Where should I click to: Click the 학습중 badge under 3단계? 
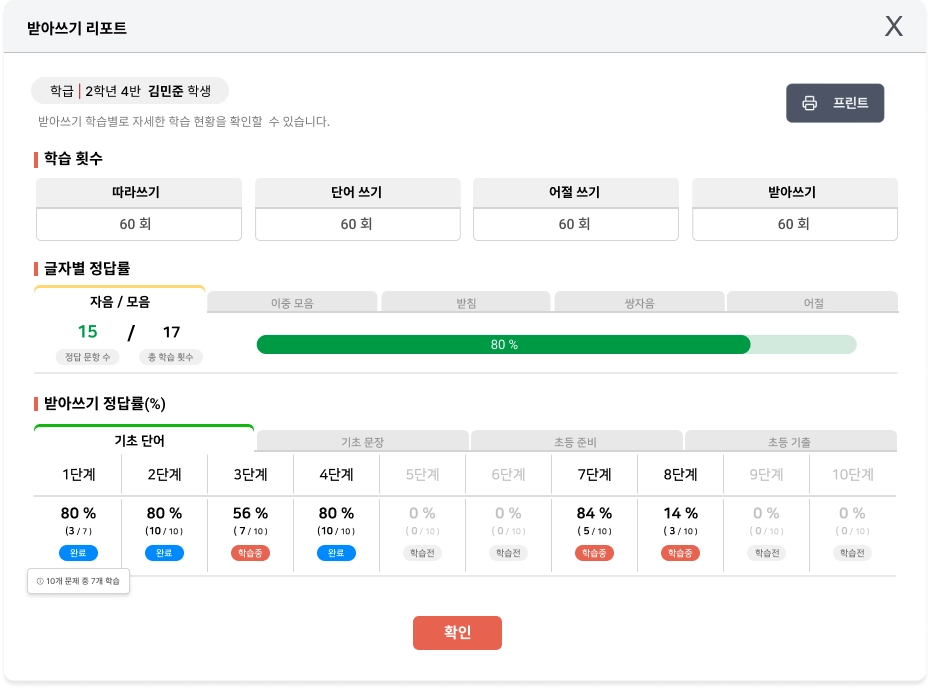click(250, 553)
